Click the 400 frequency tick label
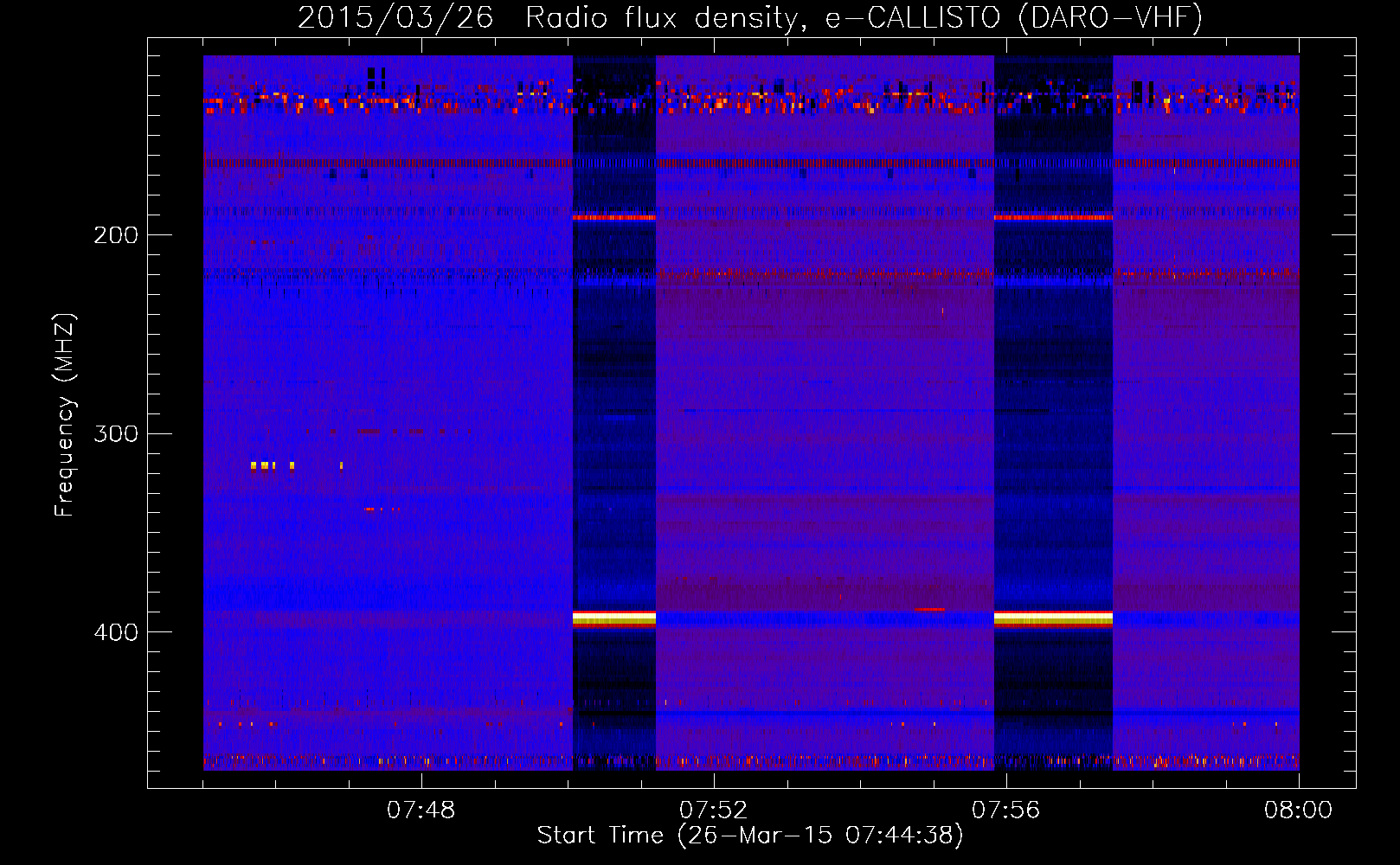 click(116, 632)
